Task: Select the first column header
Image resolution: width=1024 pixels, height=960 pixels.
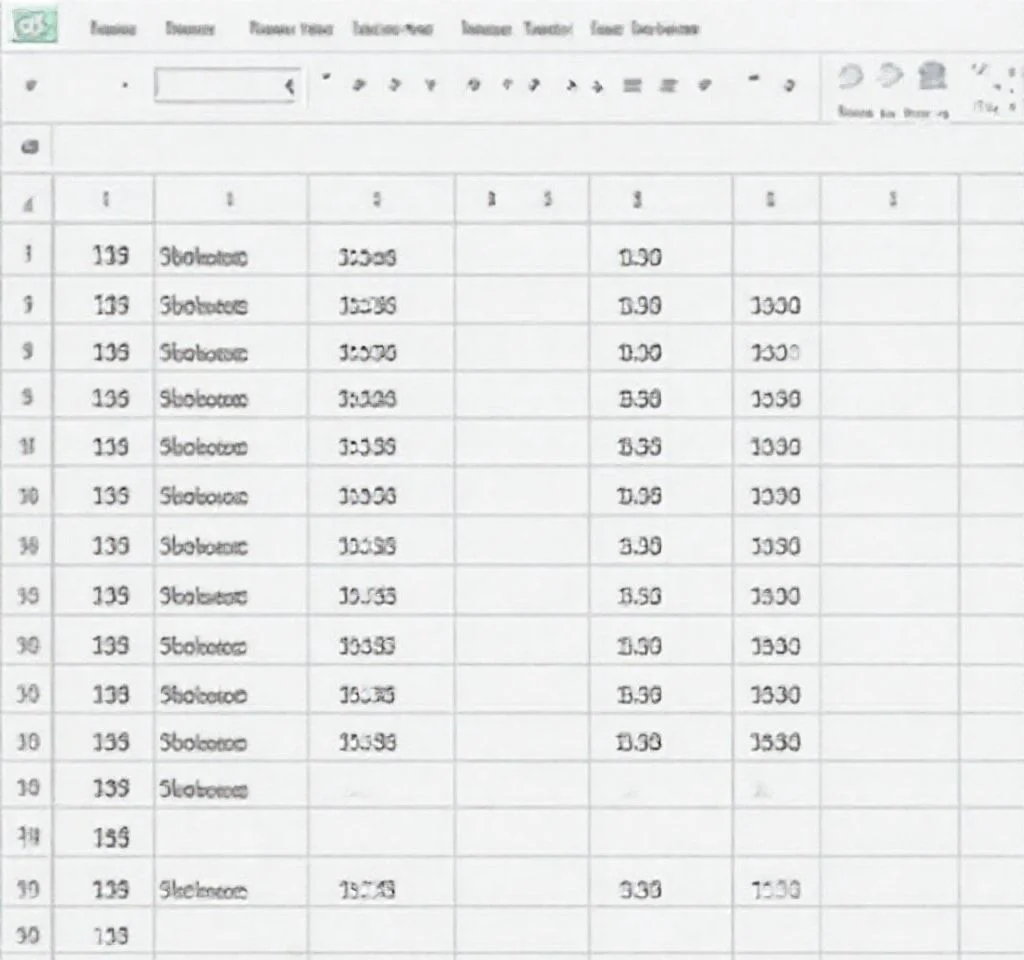Action: [105, 200]
